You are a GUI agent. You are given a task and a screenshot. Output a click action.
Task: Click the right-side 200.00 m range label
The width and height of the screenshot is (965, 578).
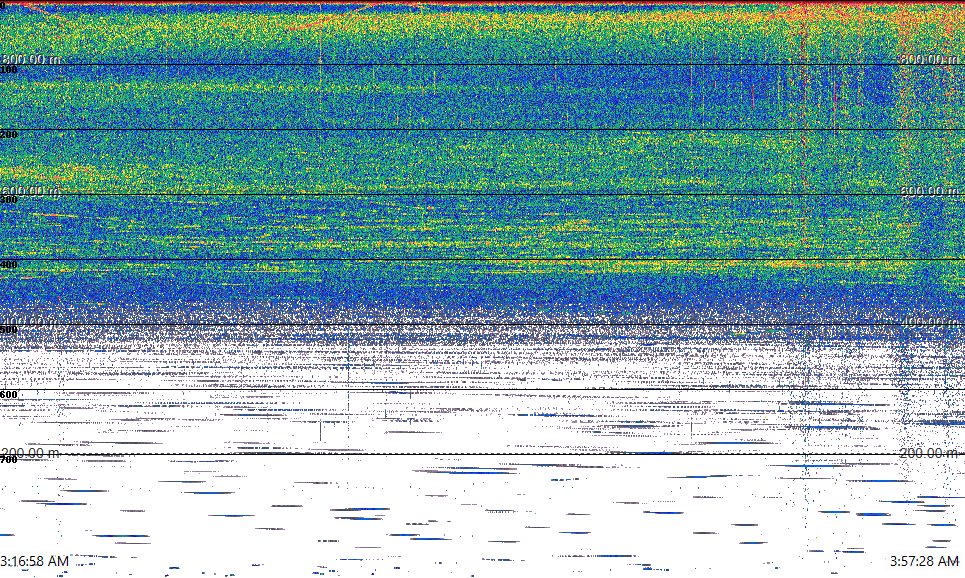pos(930,453)
